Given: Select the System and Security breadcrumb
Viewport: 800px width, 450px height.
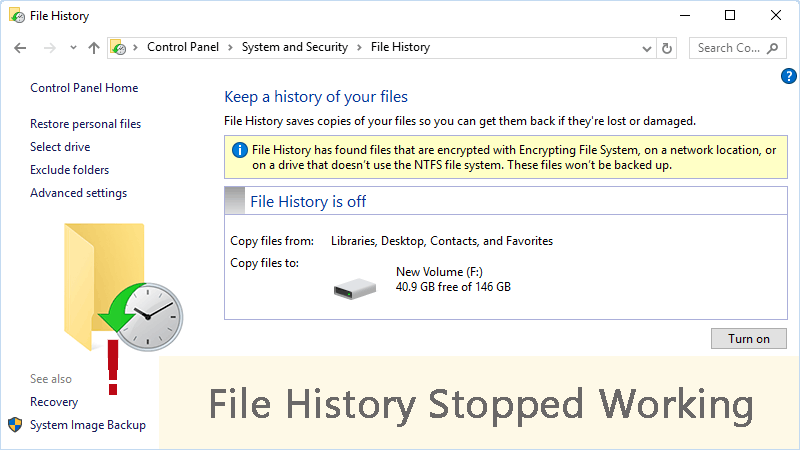Looking at the screenshot, I should (x=294, y=47).
